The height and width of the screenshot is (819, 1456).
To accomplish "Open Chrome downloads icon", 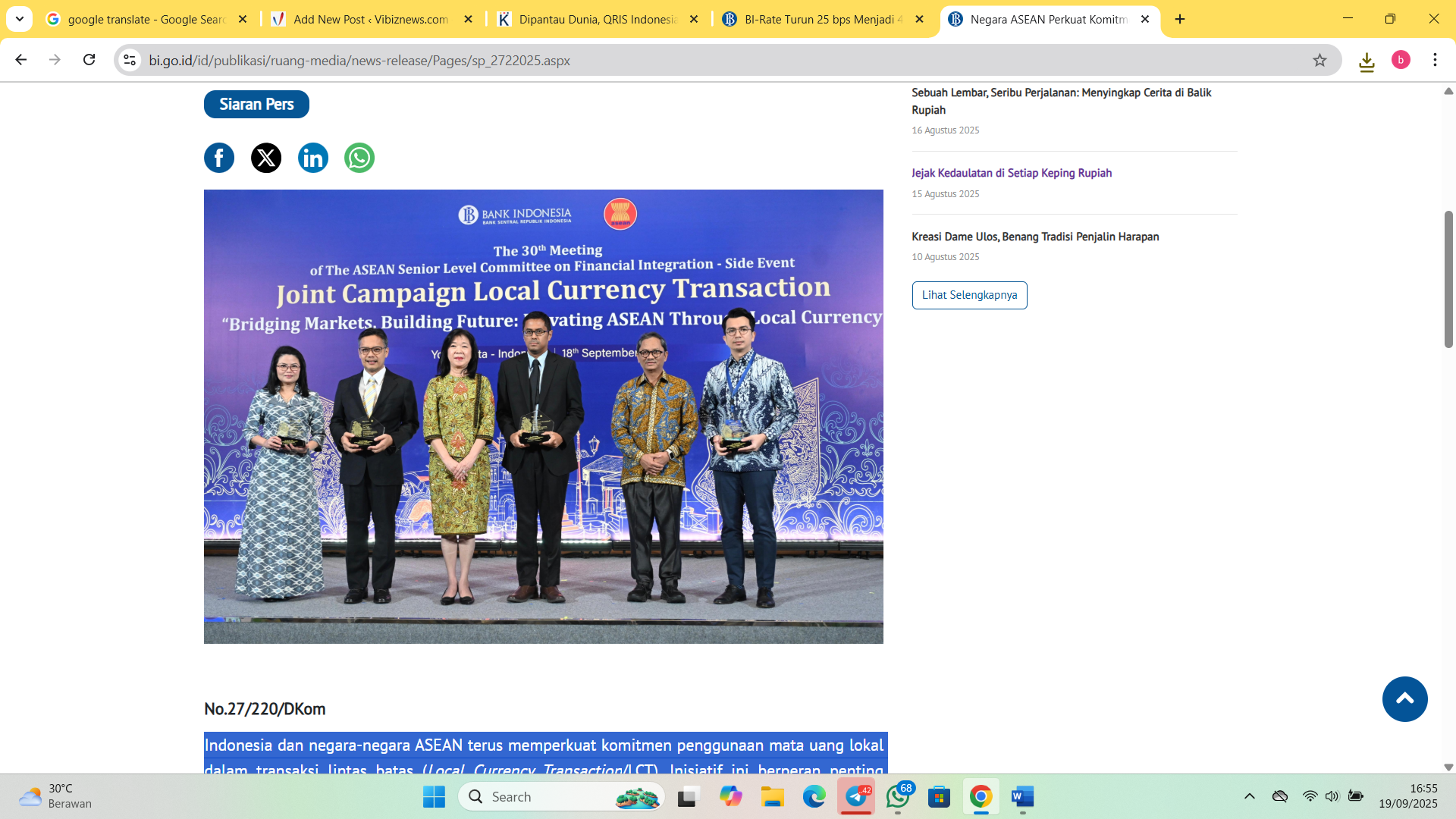I will pos(1367,61).
